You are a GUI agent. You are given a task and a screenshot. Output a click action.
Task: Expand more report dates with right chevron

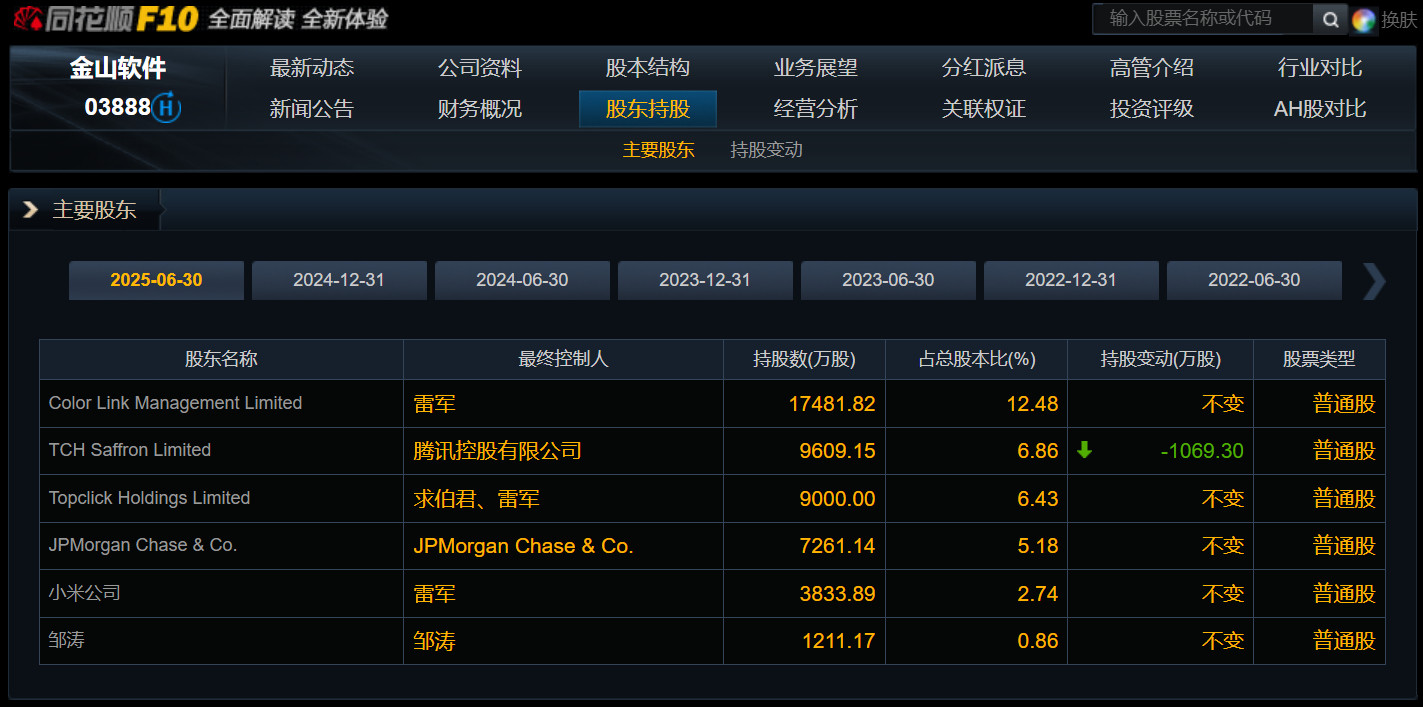tap(1372, 281)
